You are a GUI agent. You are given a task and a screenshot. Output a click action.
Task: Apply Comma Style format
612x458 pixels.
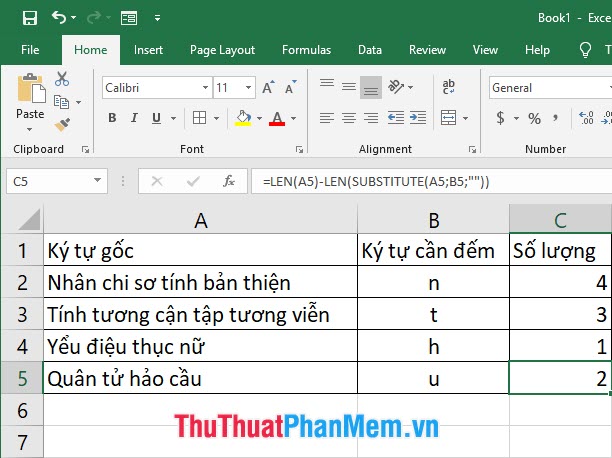pos(555,117)
